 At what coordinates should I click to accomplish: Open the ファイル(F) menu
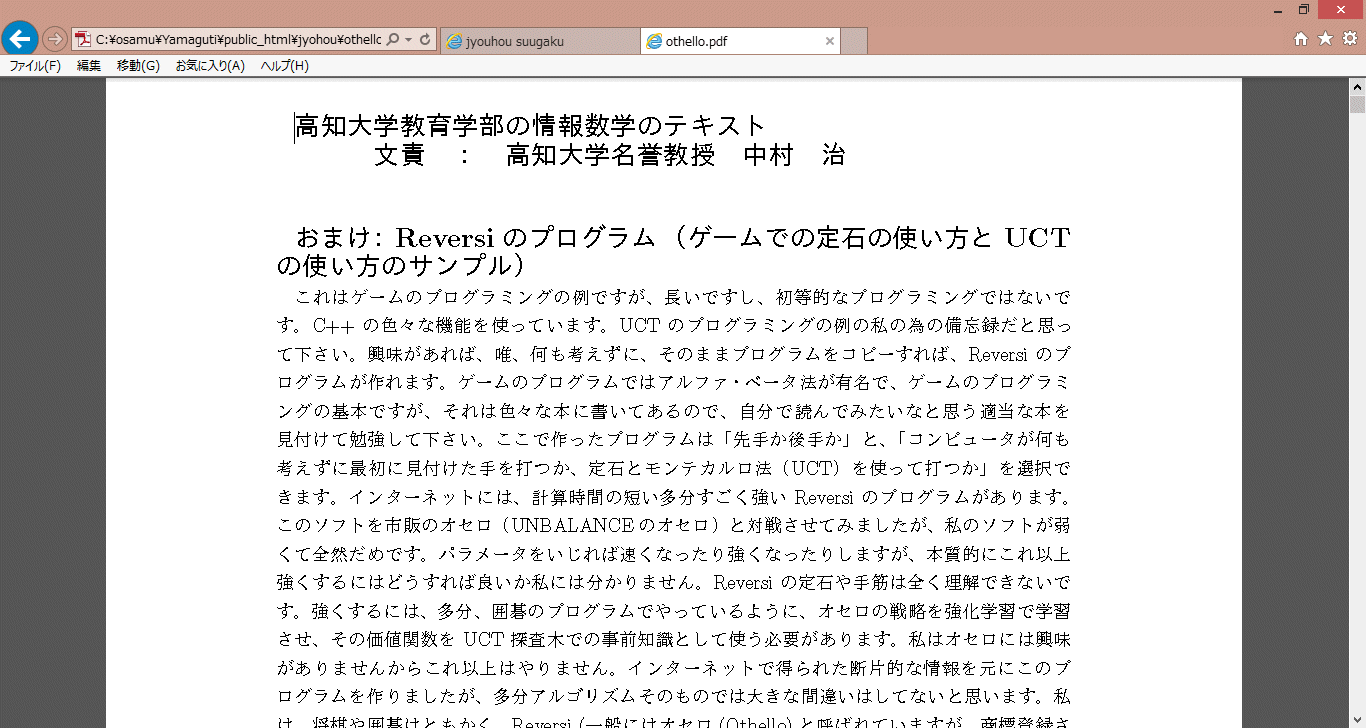coord(35,66)
